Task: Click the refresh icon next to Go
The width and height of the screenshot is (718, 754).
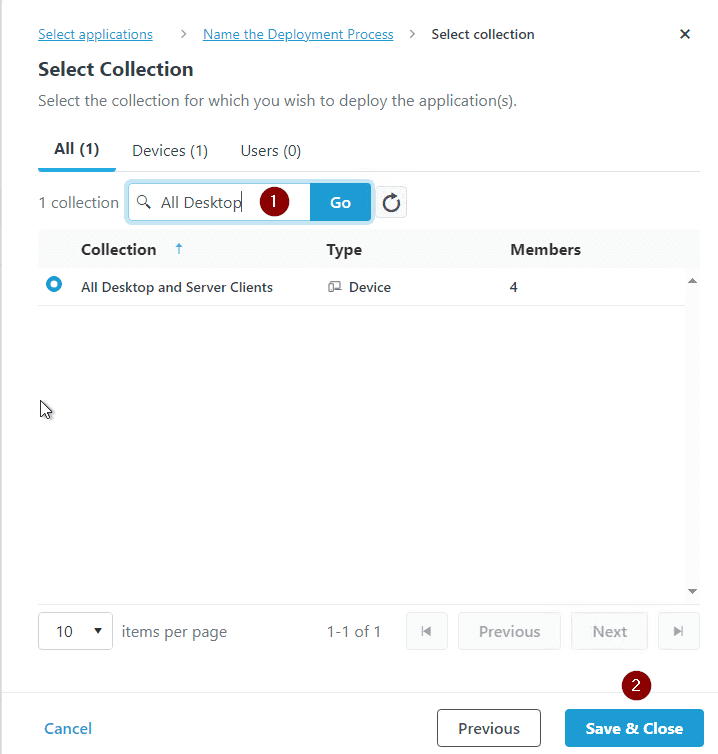Action: (x=392, y=203)
